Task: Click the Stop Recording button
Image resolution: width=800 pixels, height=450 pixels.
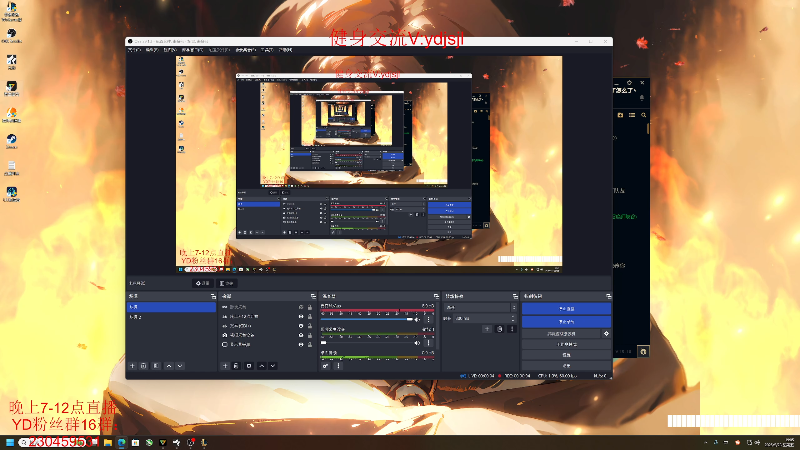Action: pyautogui.click(x=566, y=321)
